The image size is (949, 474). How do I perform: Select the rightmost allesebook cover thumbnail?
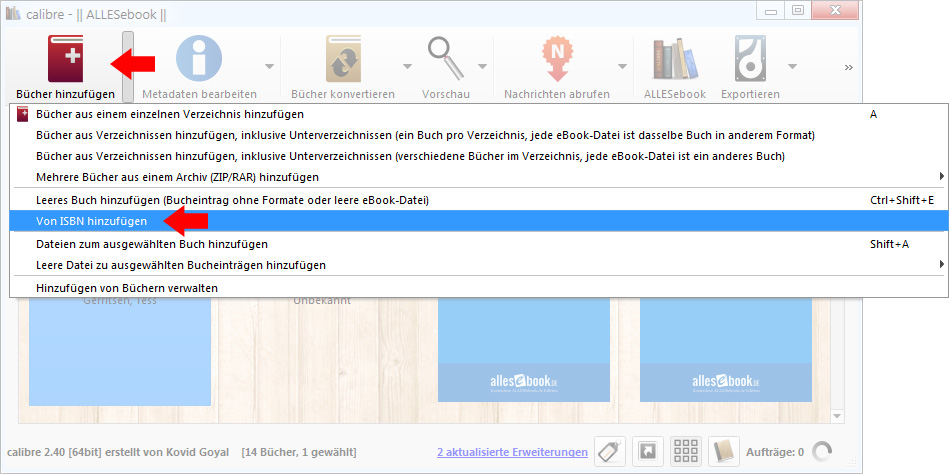pos(726,349)
